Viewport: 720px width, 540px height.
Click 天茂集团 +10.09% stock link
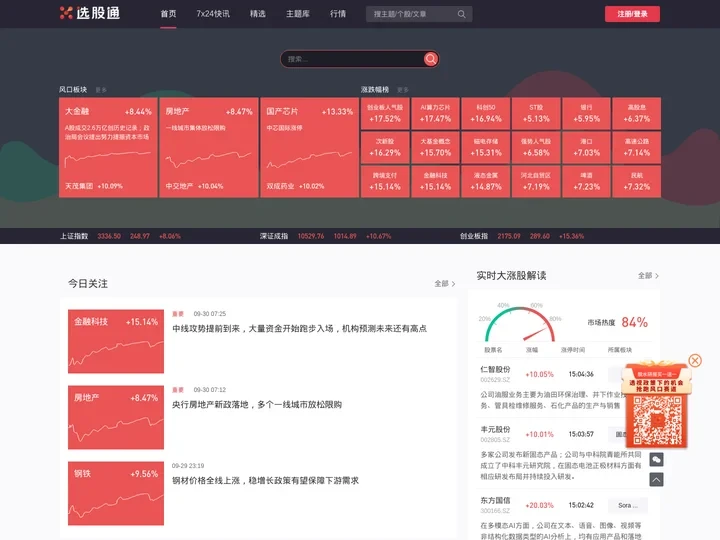(x=94, y=186)
